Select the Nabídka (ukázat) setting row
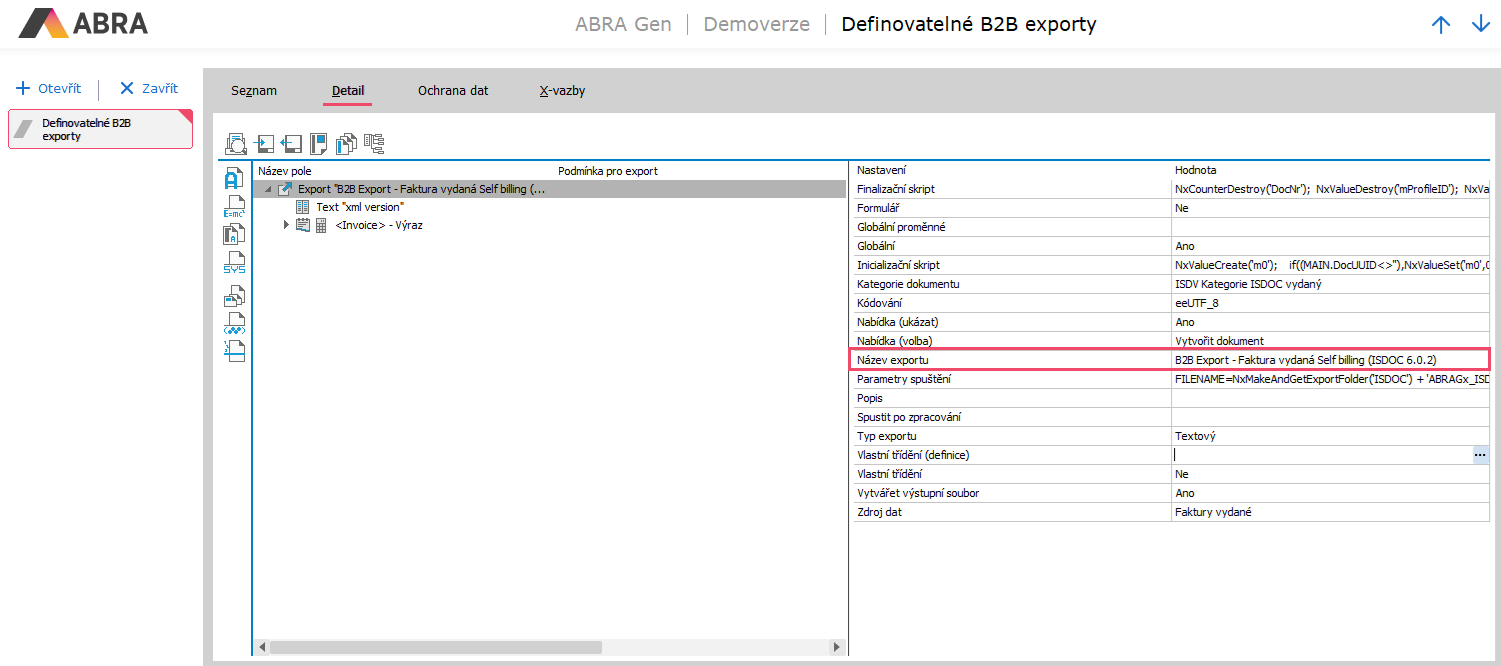This screenshot has width=1501, height=666. point(1171,322)
